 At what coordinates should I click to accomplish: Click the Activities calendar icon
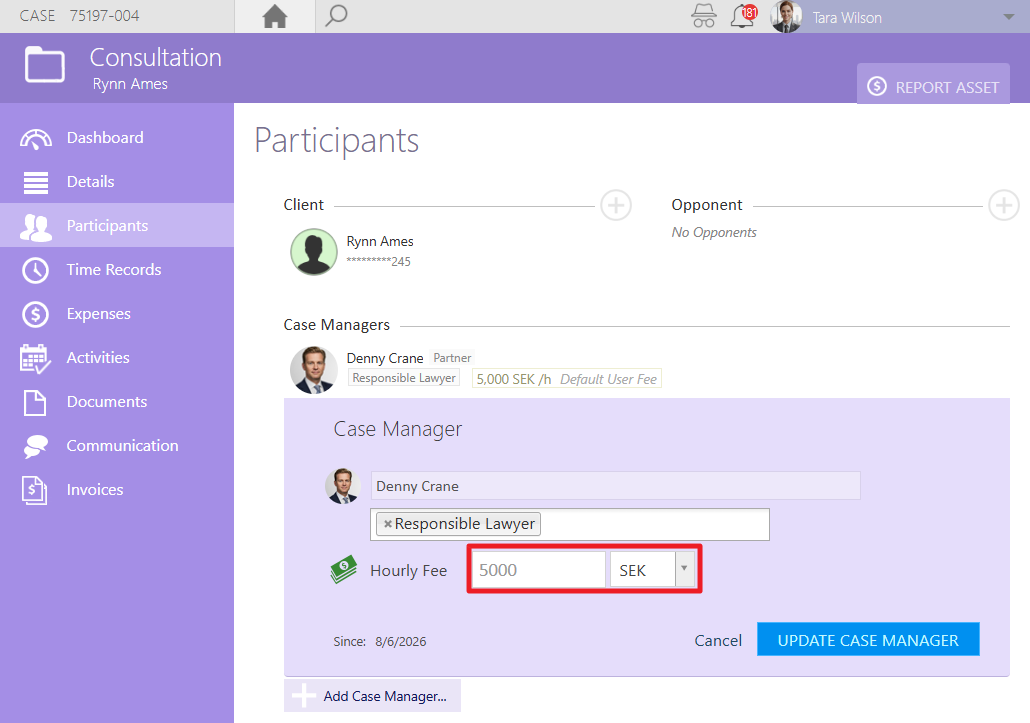35,359
